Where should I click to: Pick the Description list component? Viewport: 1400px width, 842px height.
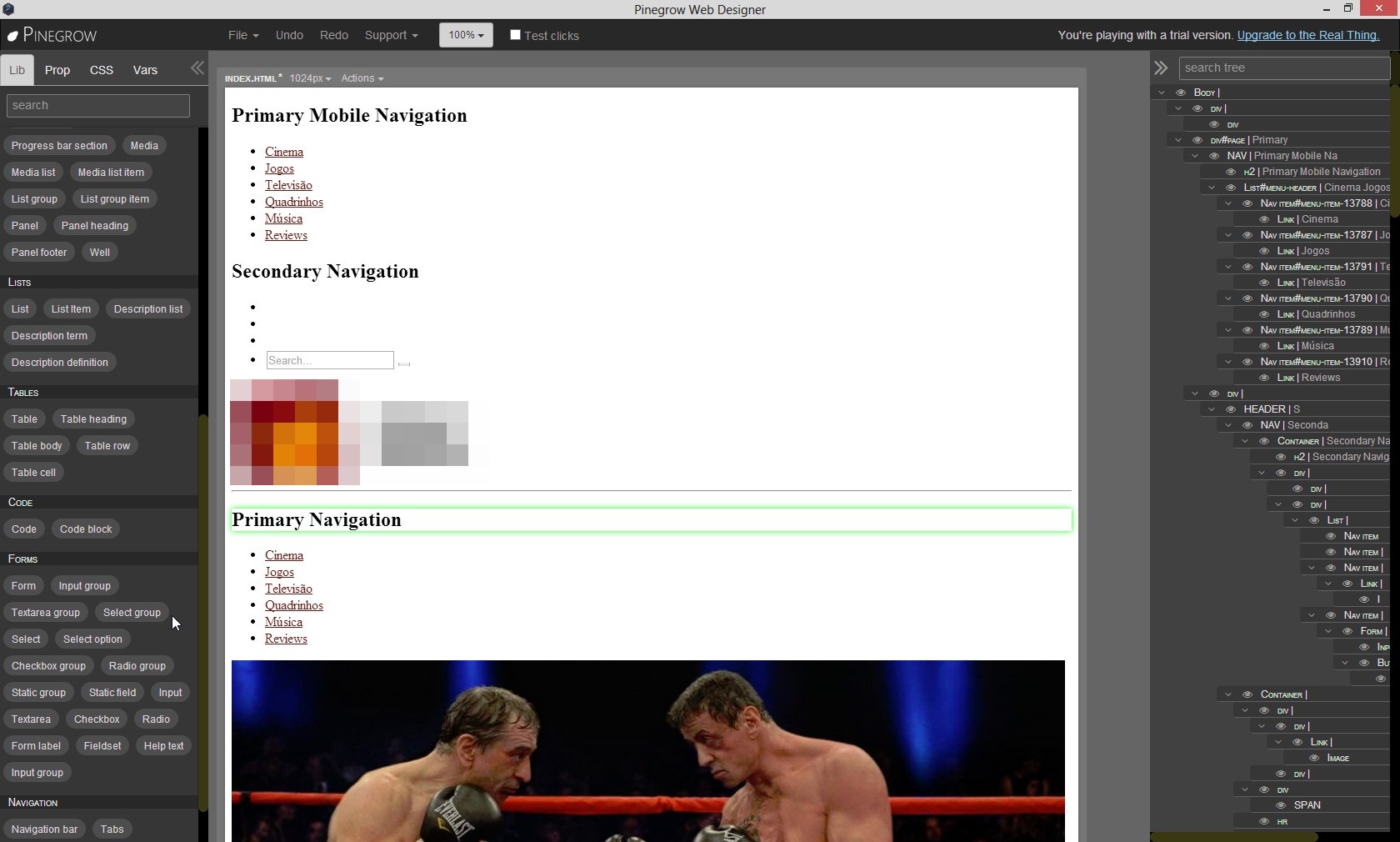(x=148, y=309)
